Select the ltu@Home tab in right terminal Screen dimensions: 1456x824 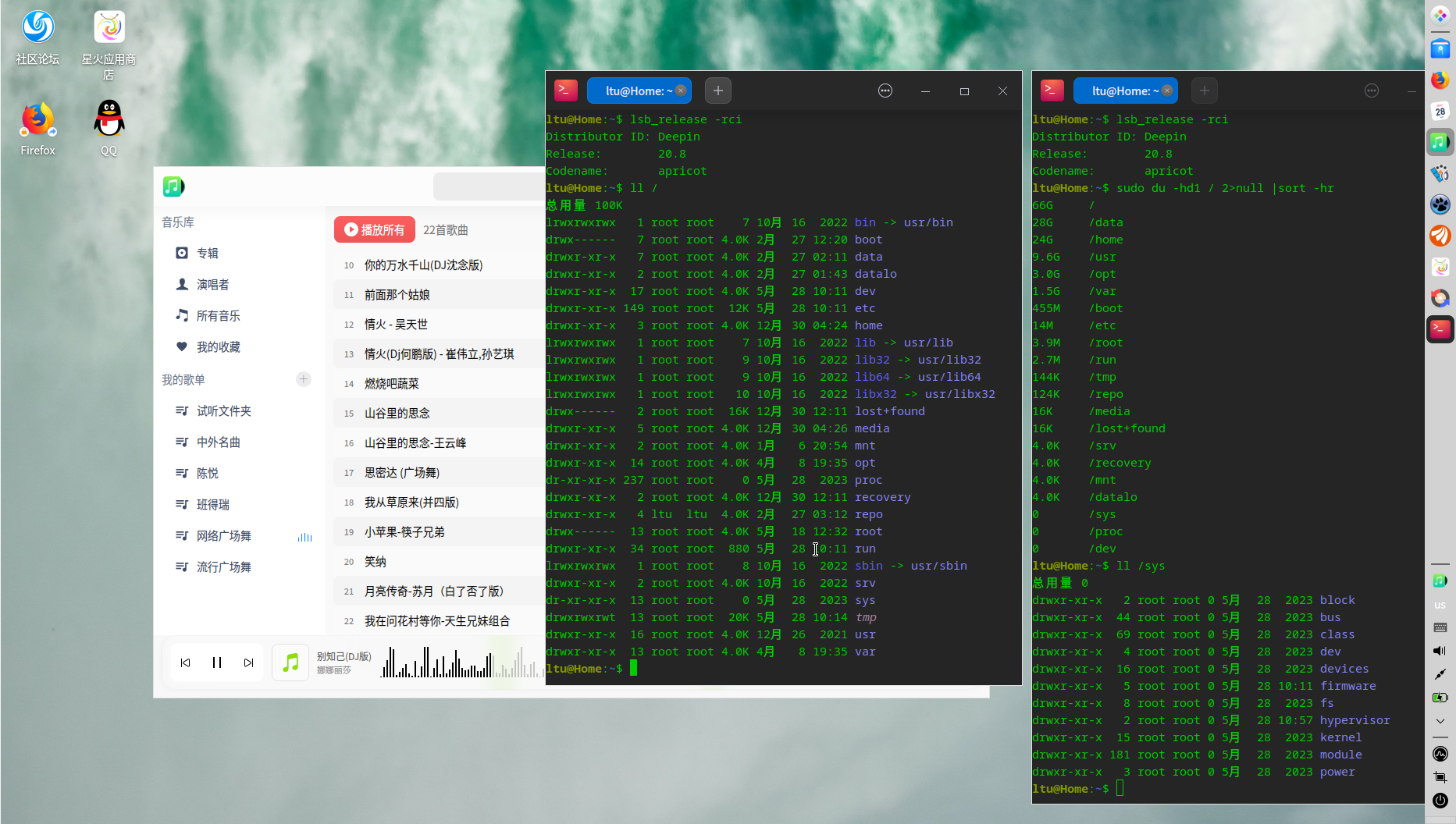coord(1123,91)
